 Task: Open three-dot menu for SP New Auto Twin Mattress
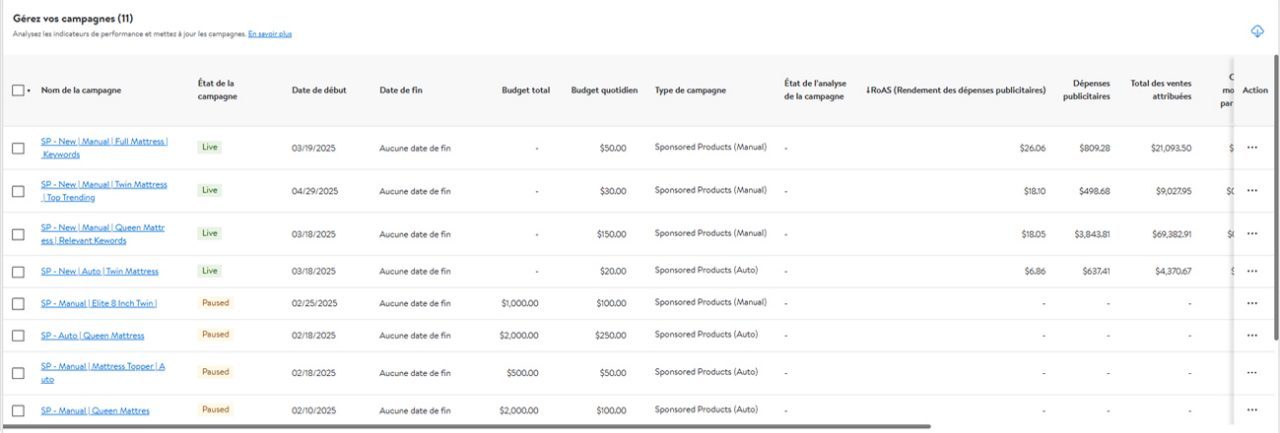(1252, 271)
